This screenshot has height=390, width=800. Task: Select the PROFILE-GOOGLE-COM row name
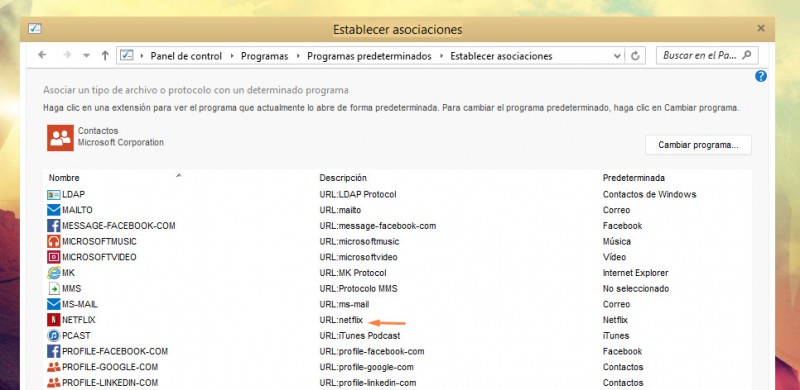point(110,367)
